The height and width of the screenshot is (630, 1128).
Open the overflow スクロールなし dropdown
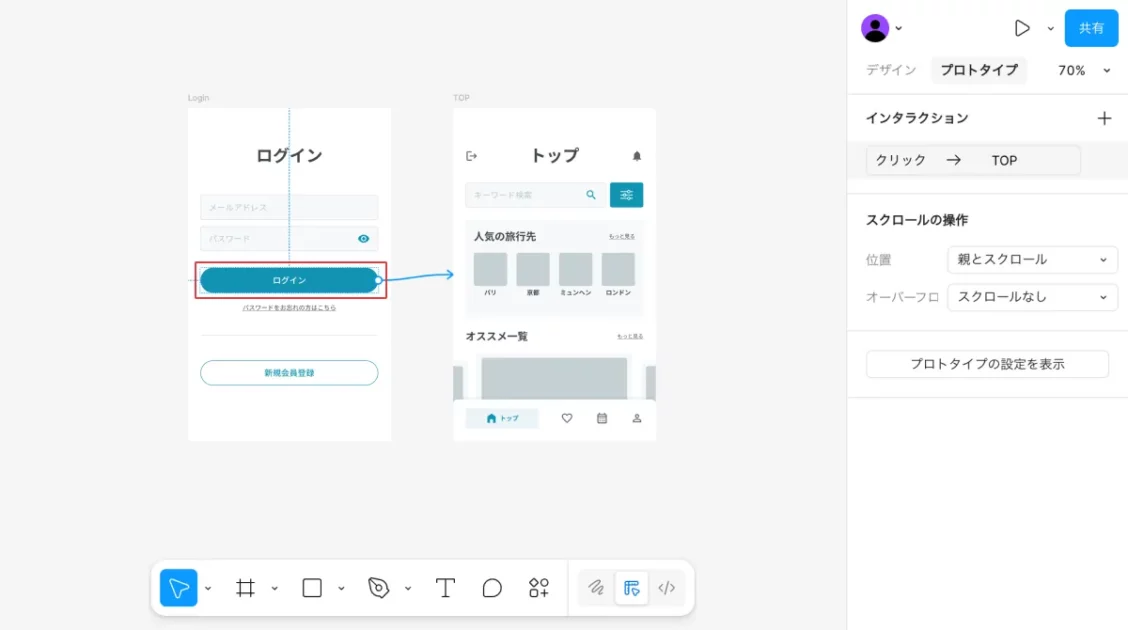point(1032,297)
